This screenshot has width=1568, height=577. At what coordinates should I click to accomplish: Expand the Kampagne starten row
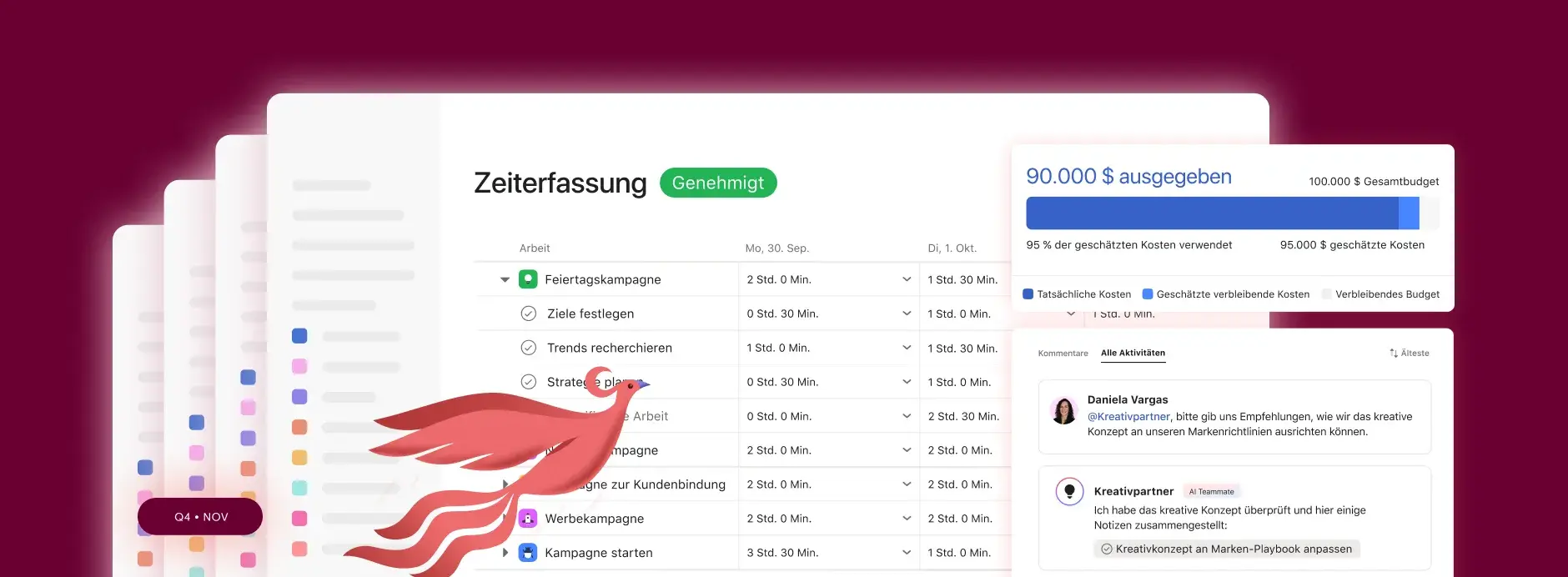click(505, 553)
